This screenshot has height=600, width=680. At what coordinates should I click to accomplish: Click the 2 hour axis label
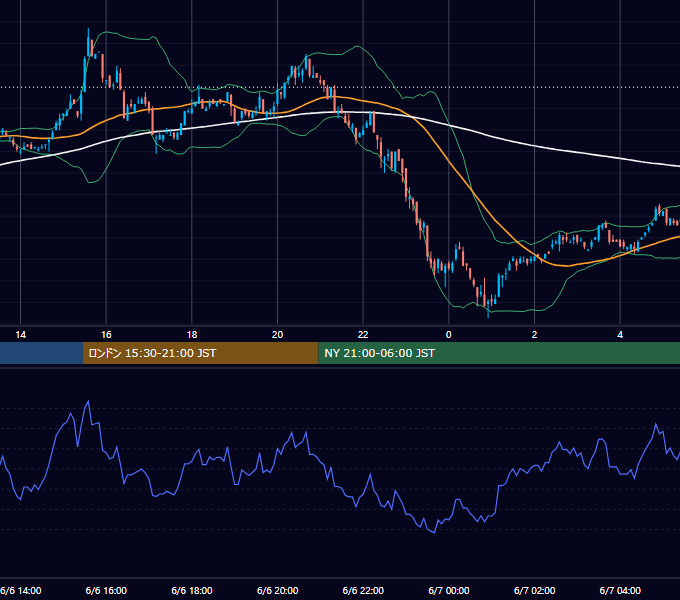534,335
